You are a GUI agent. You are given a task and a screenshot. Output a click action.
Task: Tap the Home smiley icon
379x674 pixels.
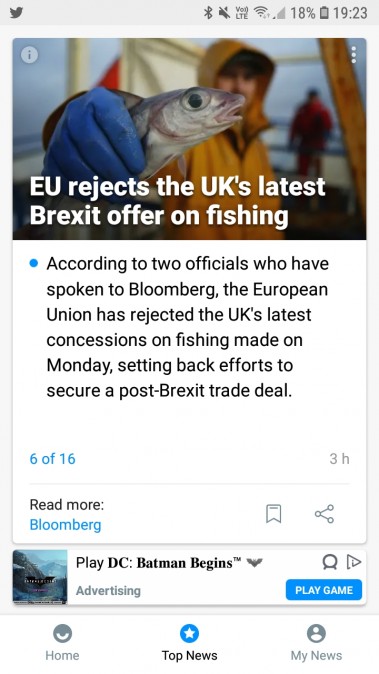(x=62, y=633)
